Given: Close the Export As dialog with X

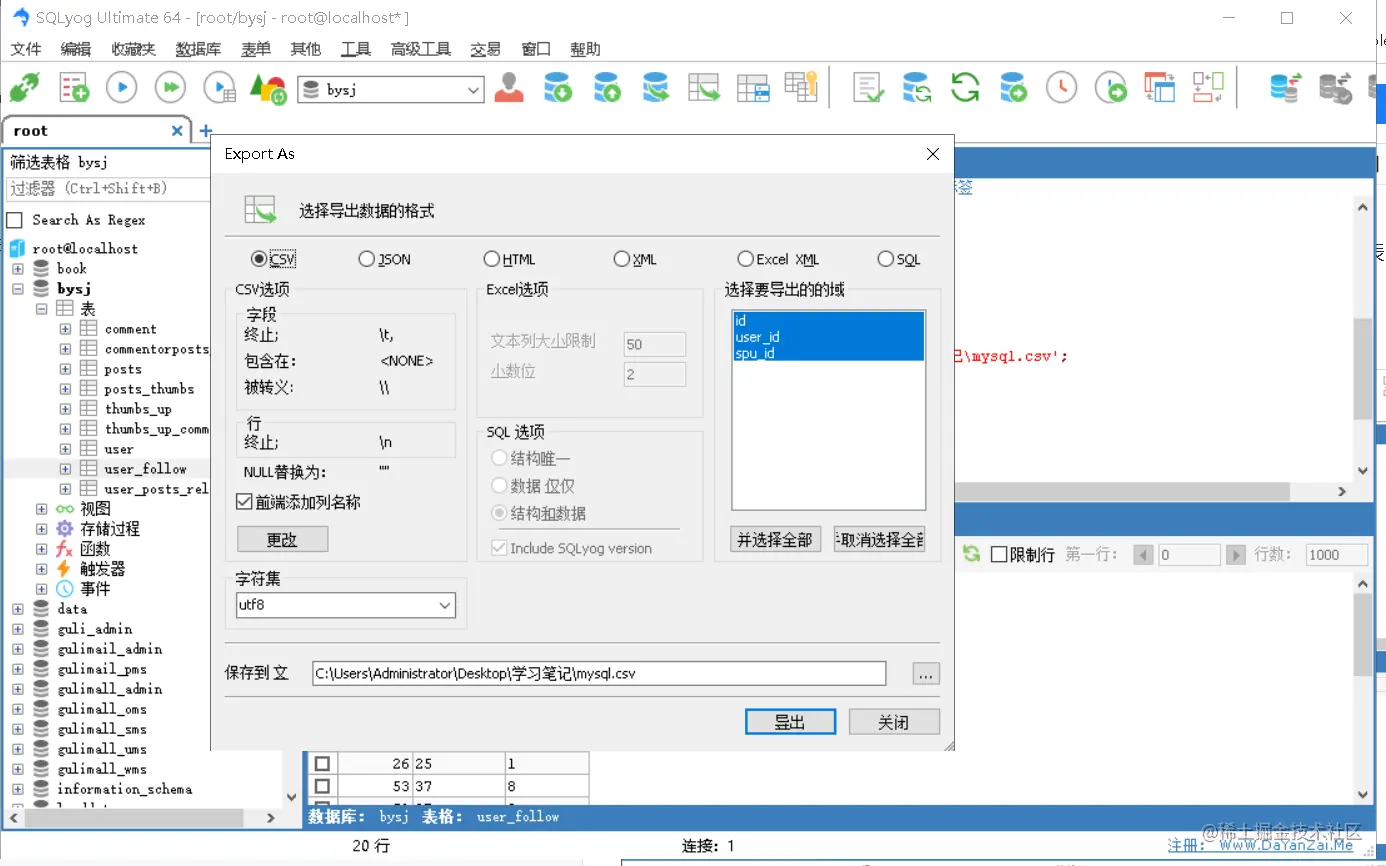Looking at the screenshot, I should 933,154.
